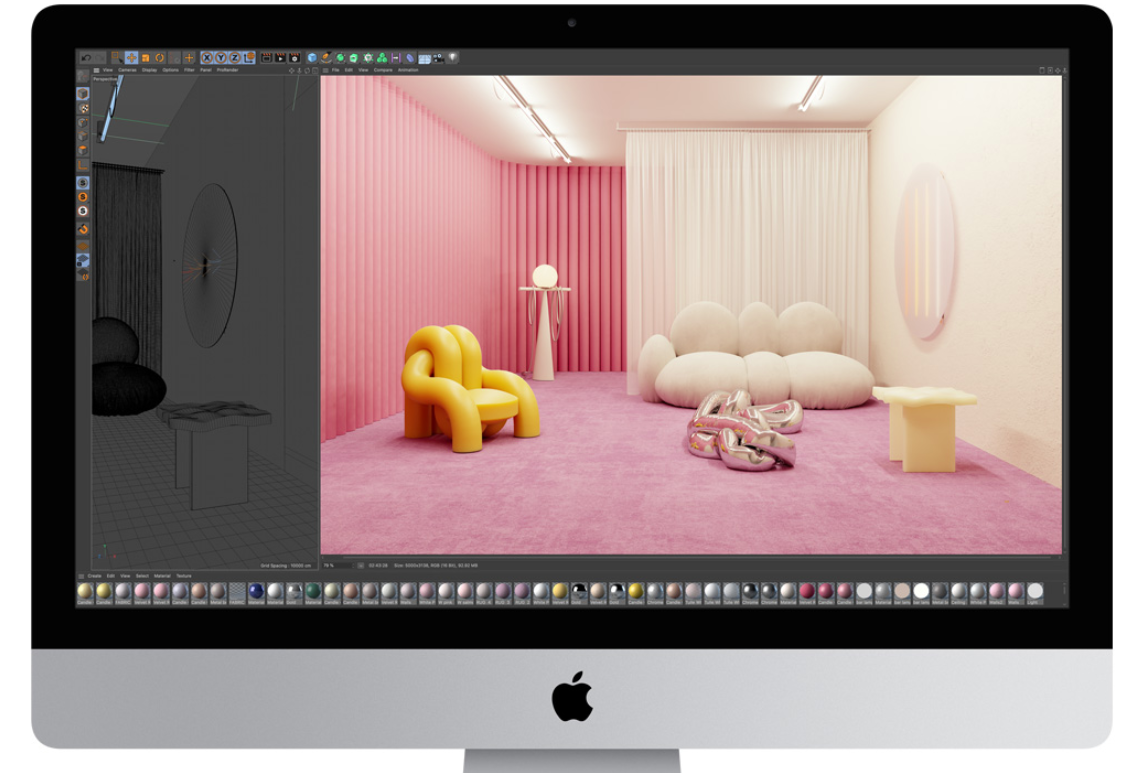Viewport: 1142px width, 773px height.
Task: Click the viewport orbit navigation icon
Action: (307, 71)
